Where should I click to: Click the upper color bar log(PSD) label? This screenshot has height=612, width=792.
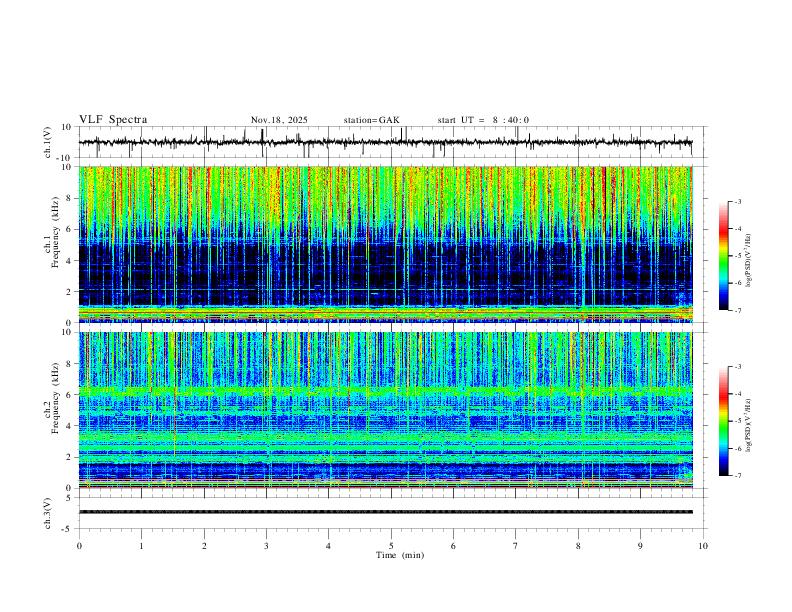[749, 261]
